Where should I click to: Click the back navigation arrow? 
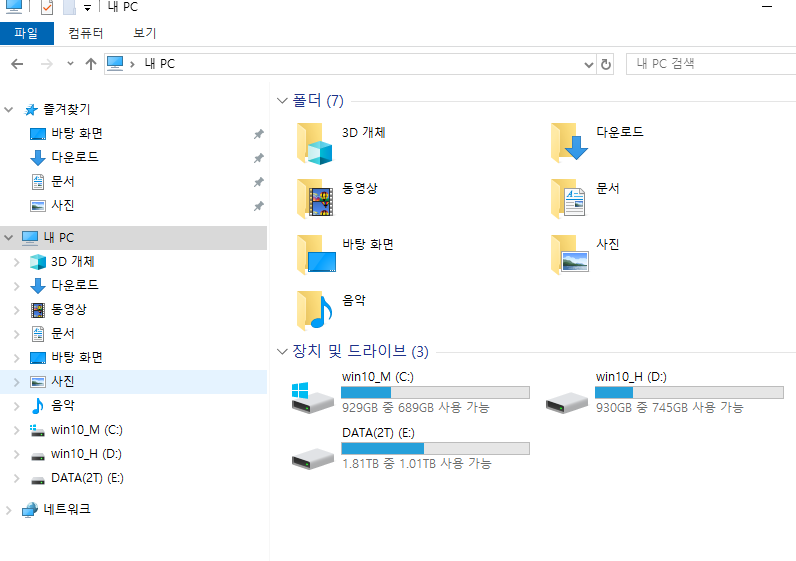(17, 64)
